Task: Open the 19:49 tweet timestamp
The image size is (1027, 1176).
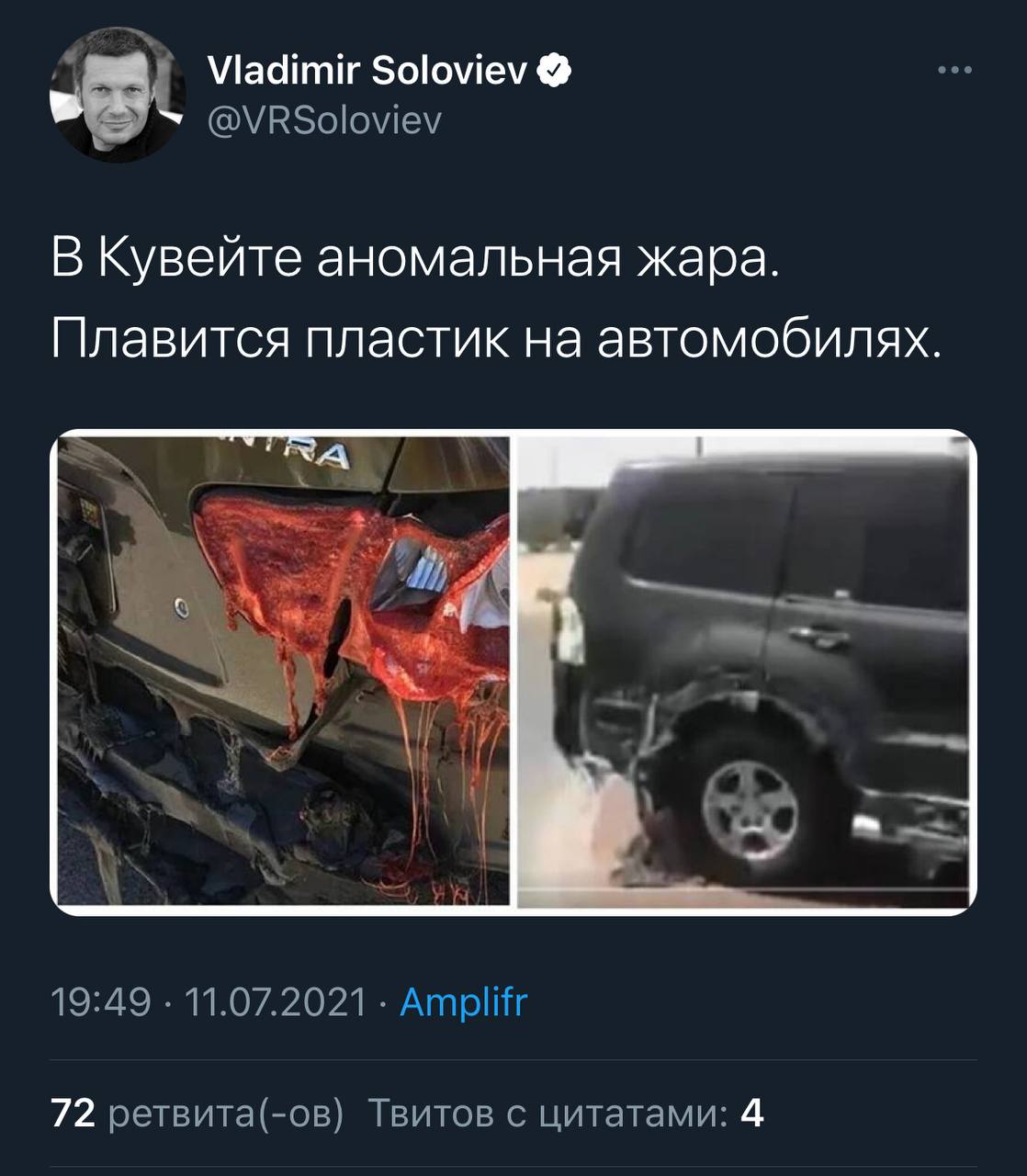Action: [x=100, y=1001]
